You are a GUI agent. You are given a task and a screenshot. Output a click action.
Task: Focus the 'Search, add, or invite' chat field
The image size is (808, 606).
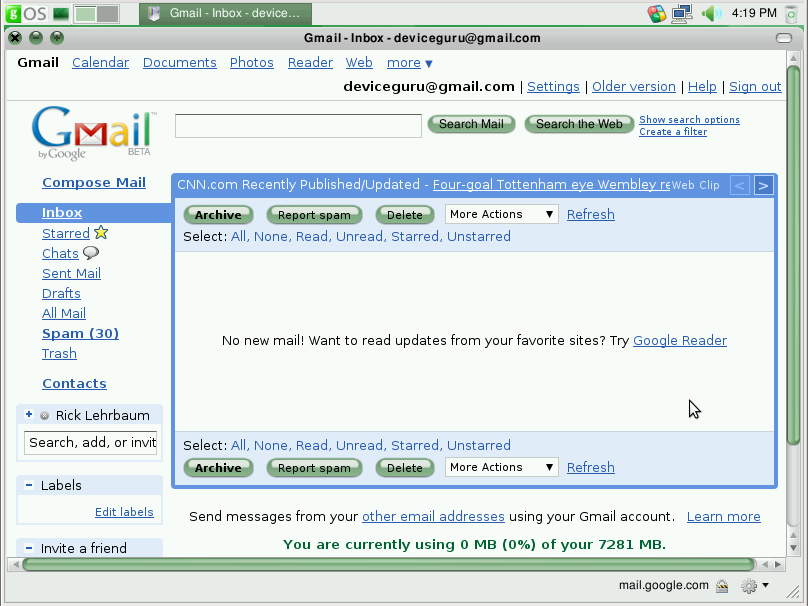[x=91, y=443]
